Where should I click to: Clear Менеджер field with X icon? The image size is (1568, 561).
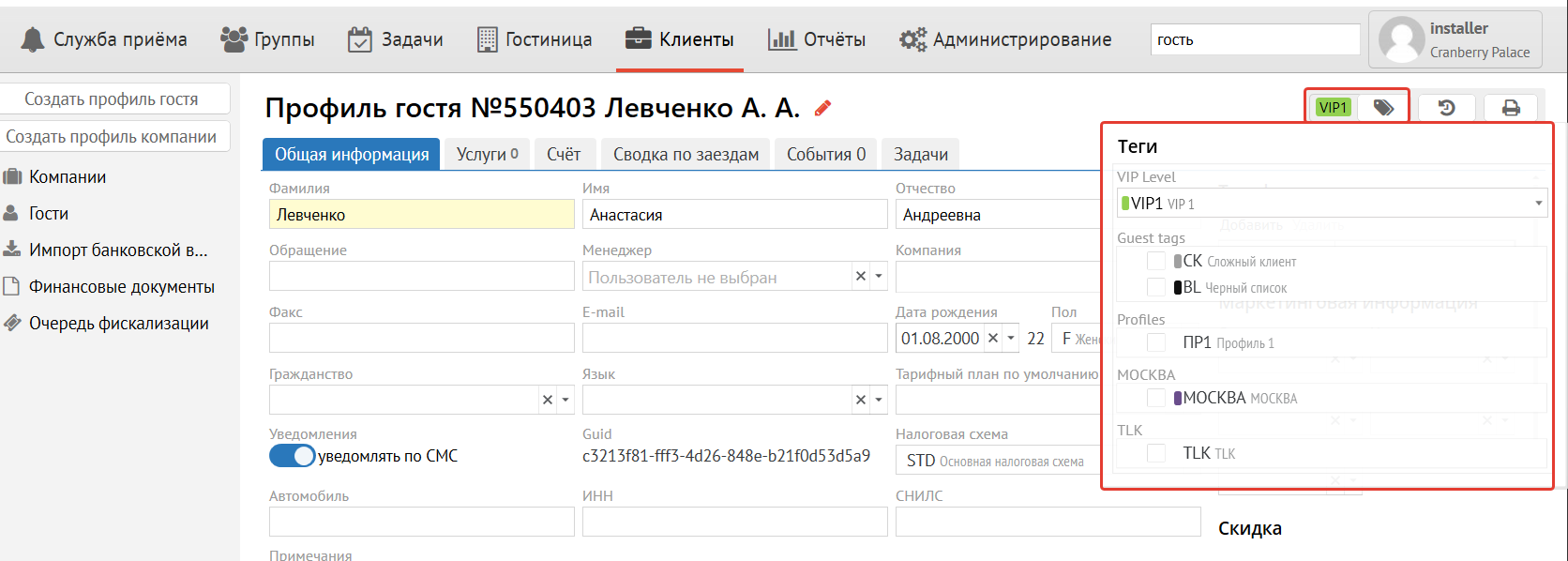pyautogui.click(x=860, y=276)
